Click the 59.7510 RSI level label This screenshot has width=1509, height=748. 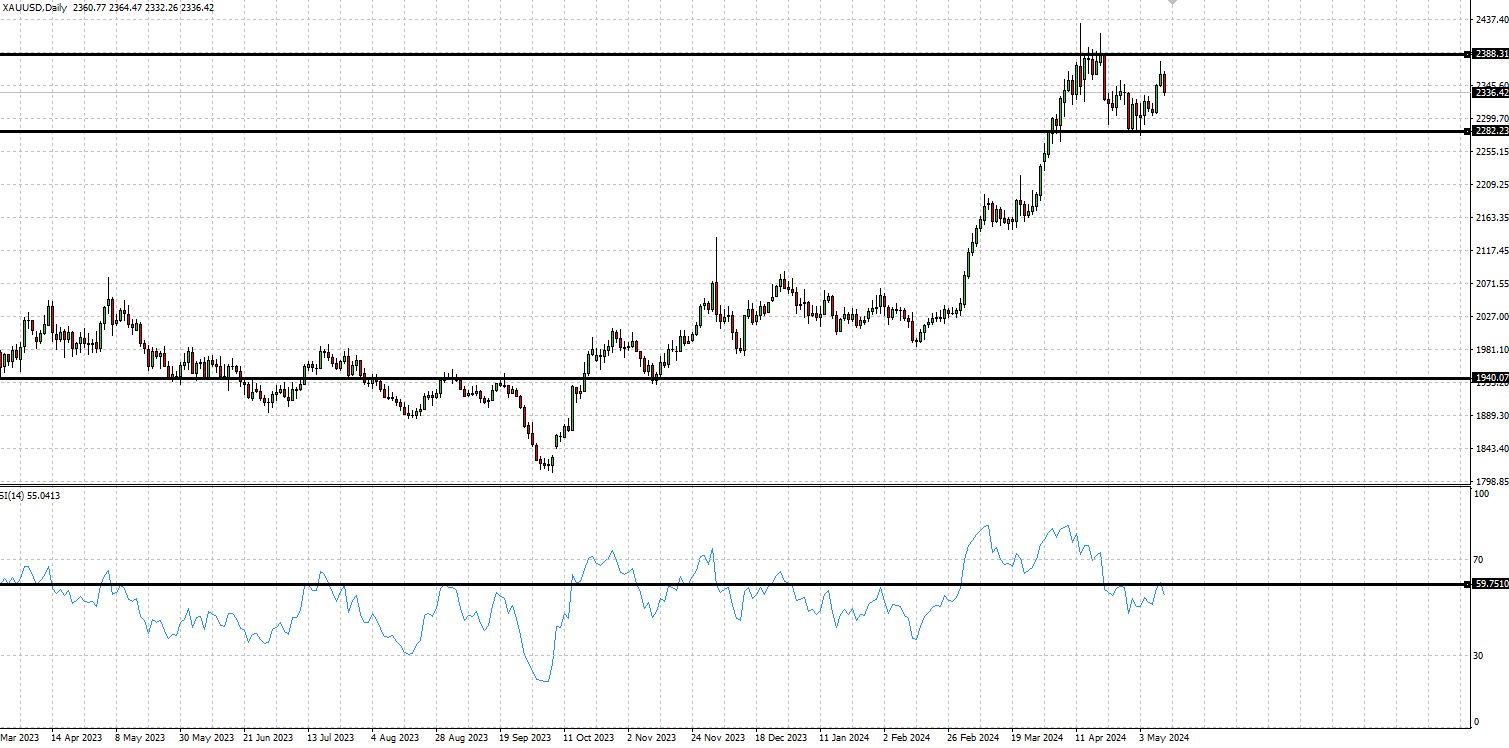coord(1490,584)
